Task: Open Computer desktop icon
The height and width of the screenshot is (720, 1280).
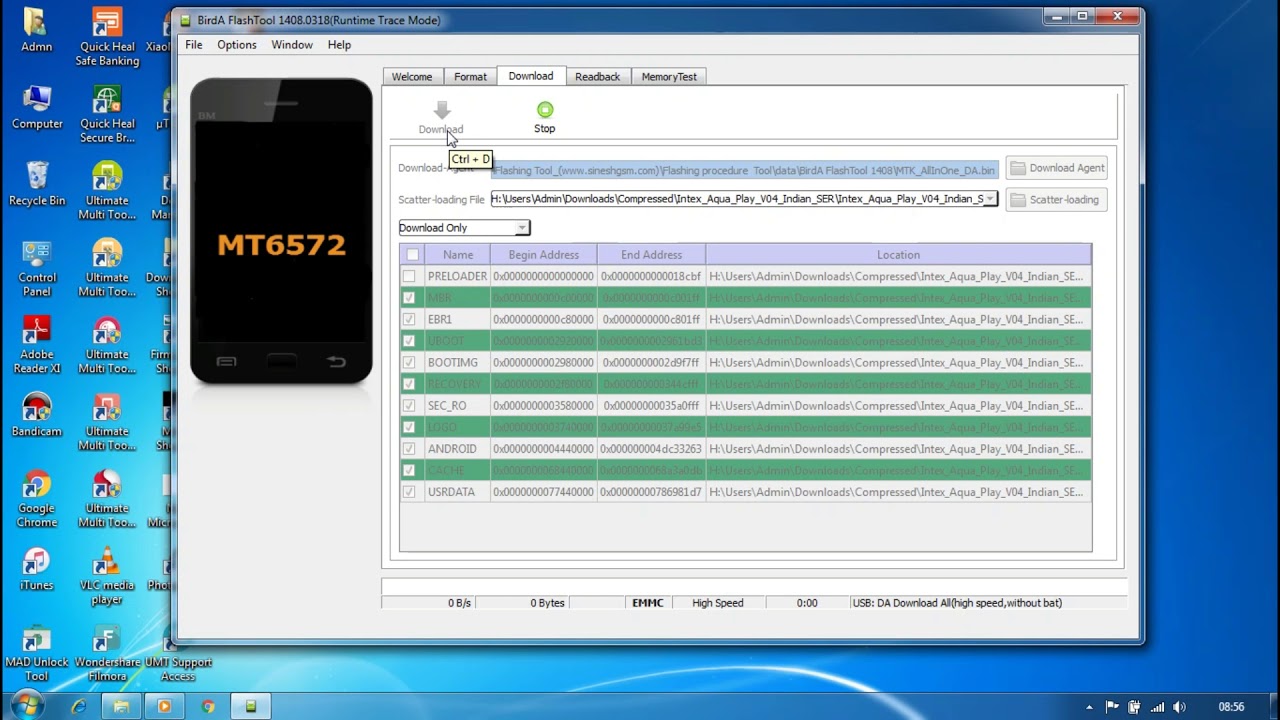Action: coord(37,108)
